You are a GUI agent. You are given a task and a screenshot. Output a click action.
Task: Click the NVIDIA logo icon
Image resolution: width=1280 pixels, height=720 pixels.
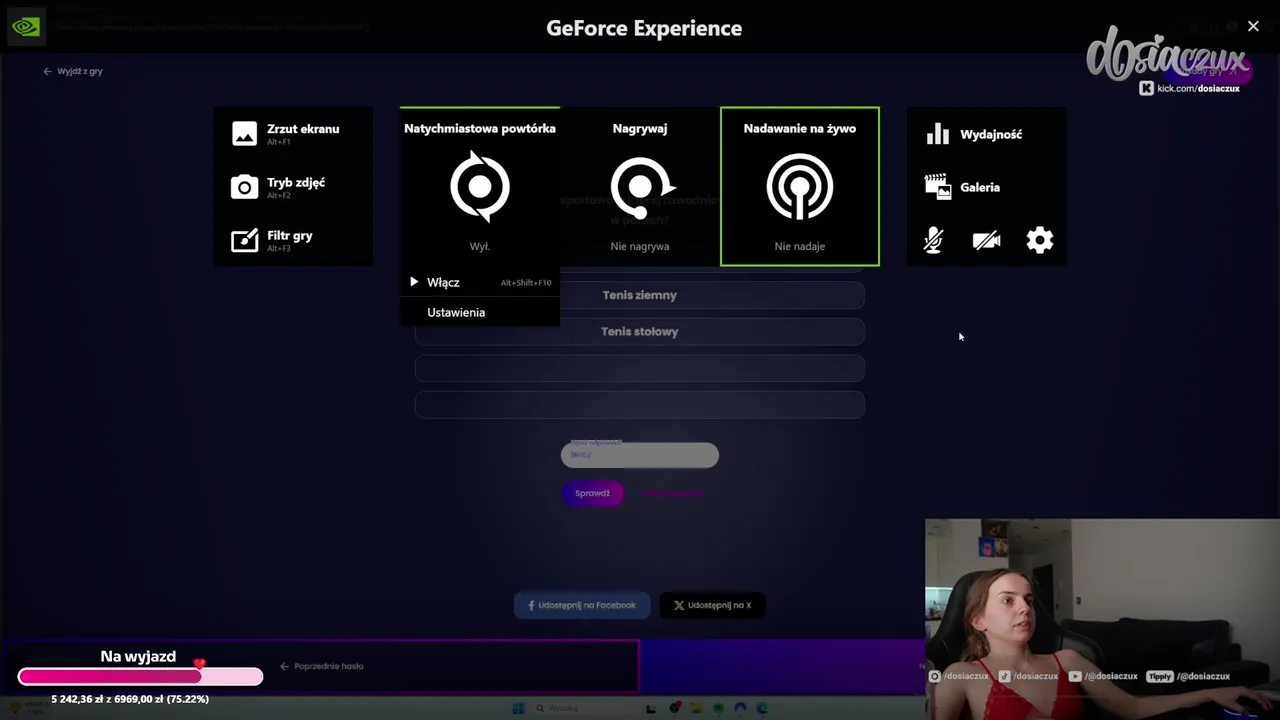pyautogui.click(x=26, y=27)
